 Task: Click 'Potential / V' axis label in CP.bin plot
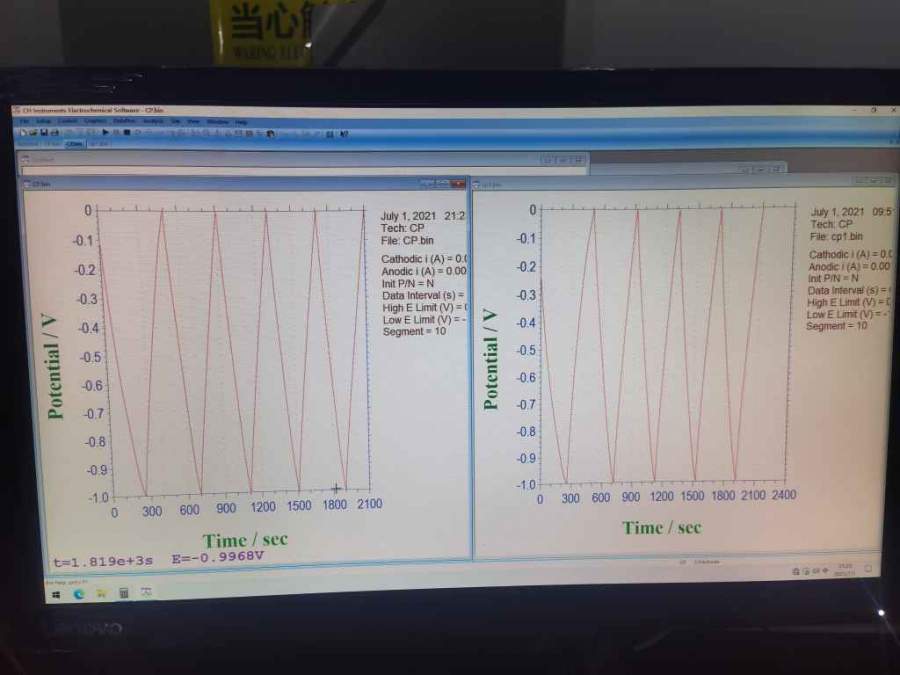click(x=55, y=366)
